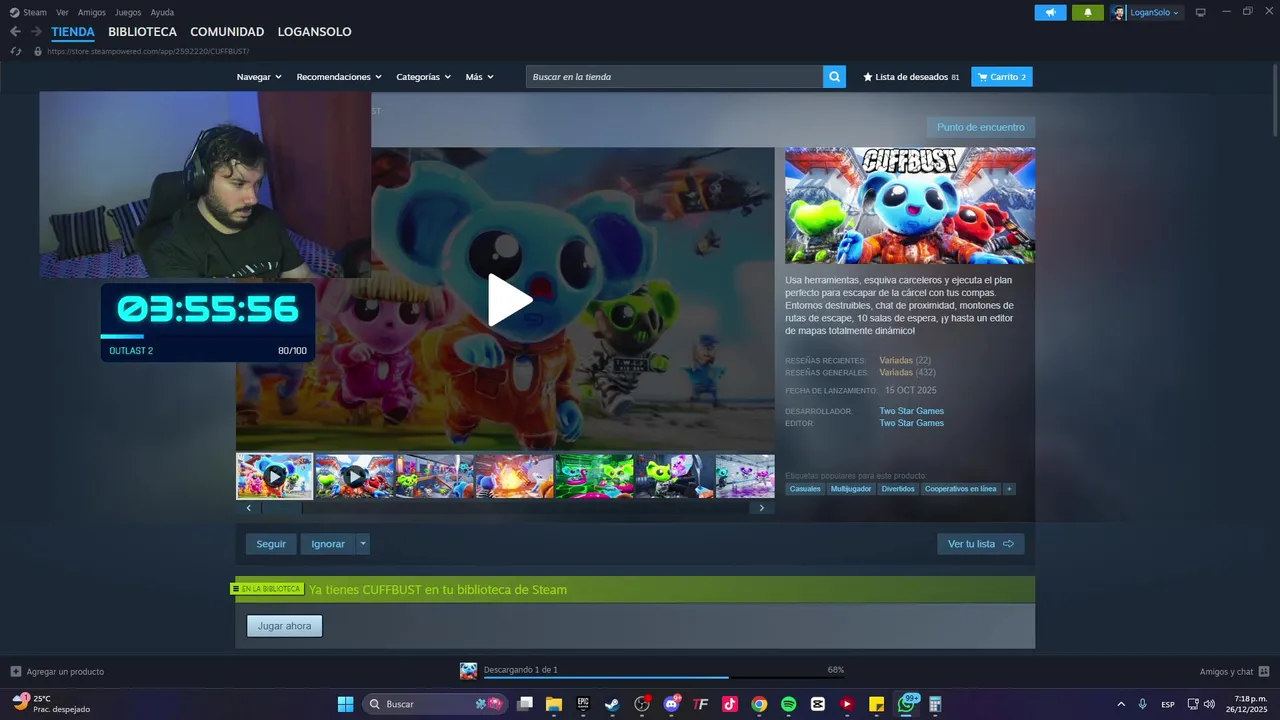Open File Explorer from taskbar

[554, 704]
